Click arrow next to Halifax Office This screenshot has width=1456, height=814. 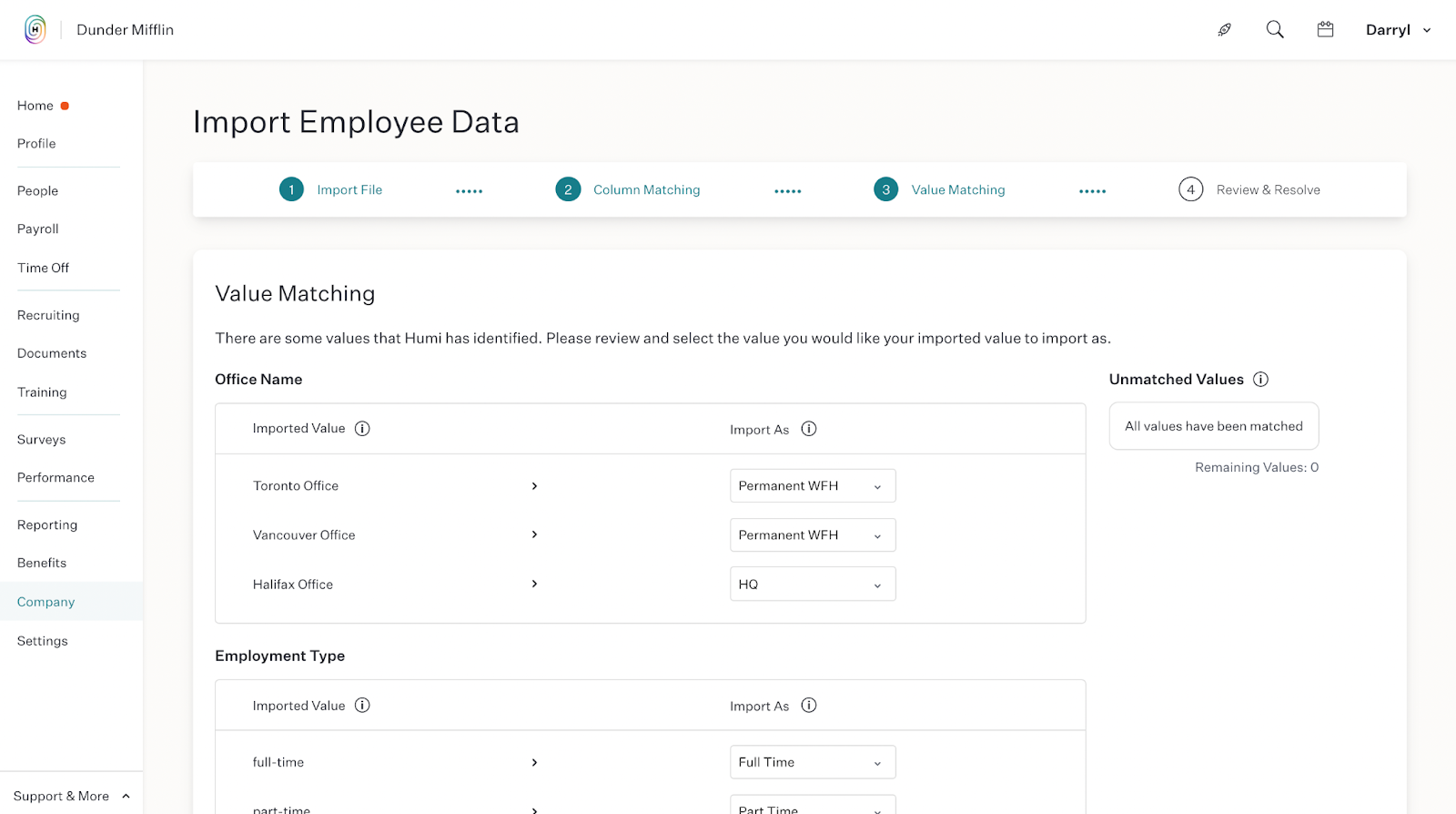(x=534, y=584)
